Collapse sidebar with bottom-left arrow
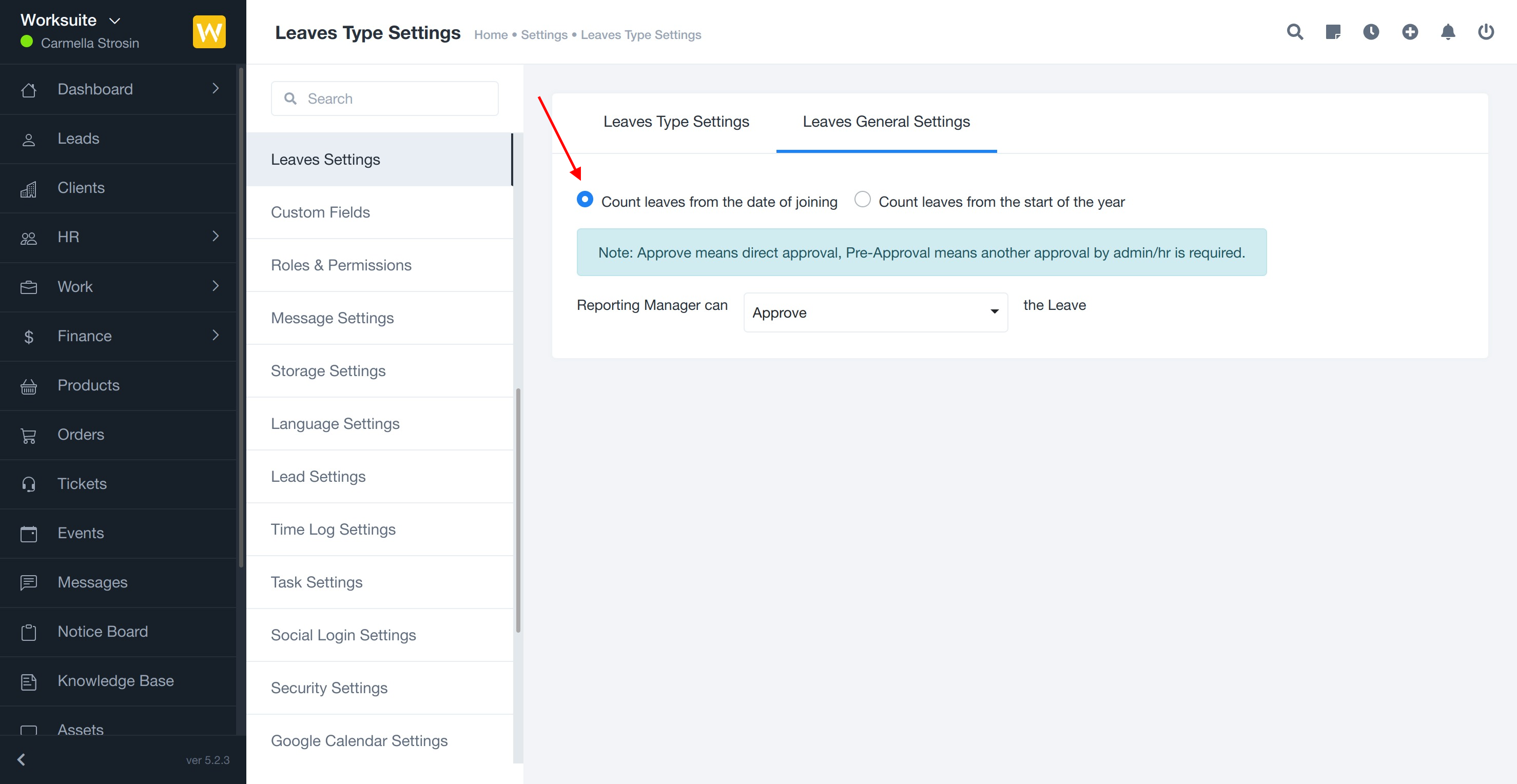 [22, 759]
